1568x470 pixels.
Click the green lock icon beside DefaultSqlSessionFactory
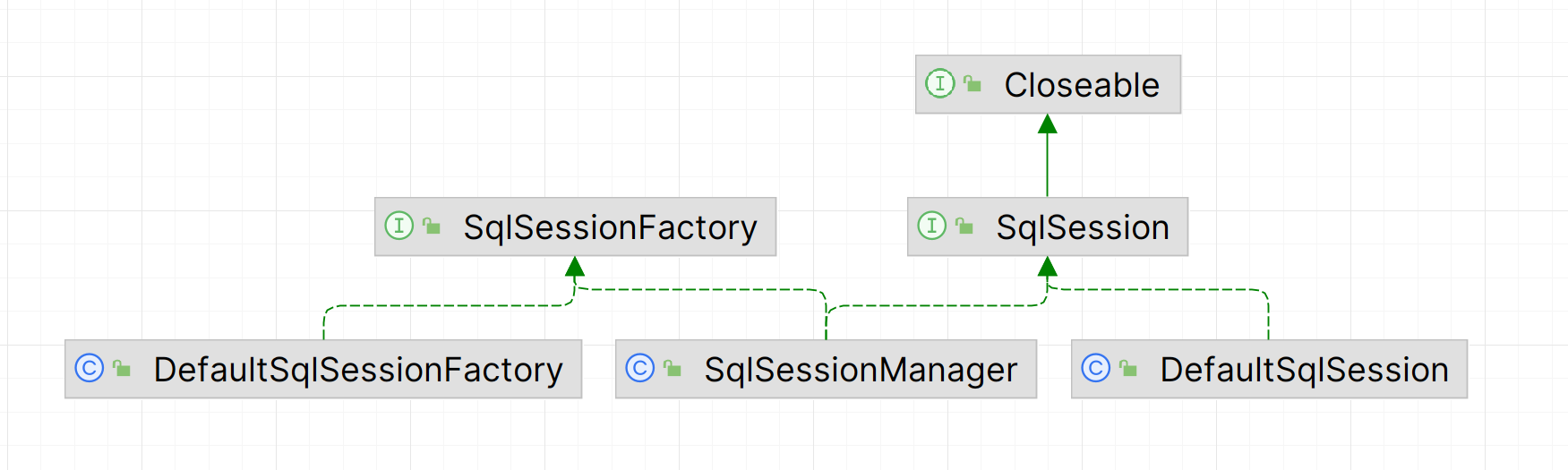[x=123, y=369]
